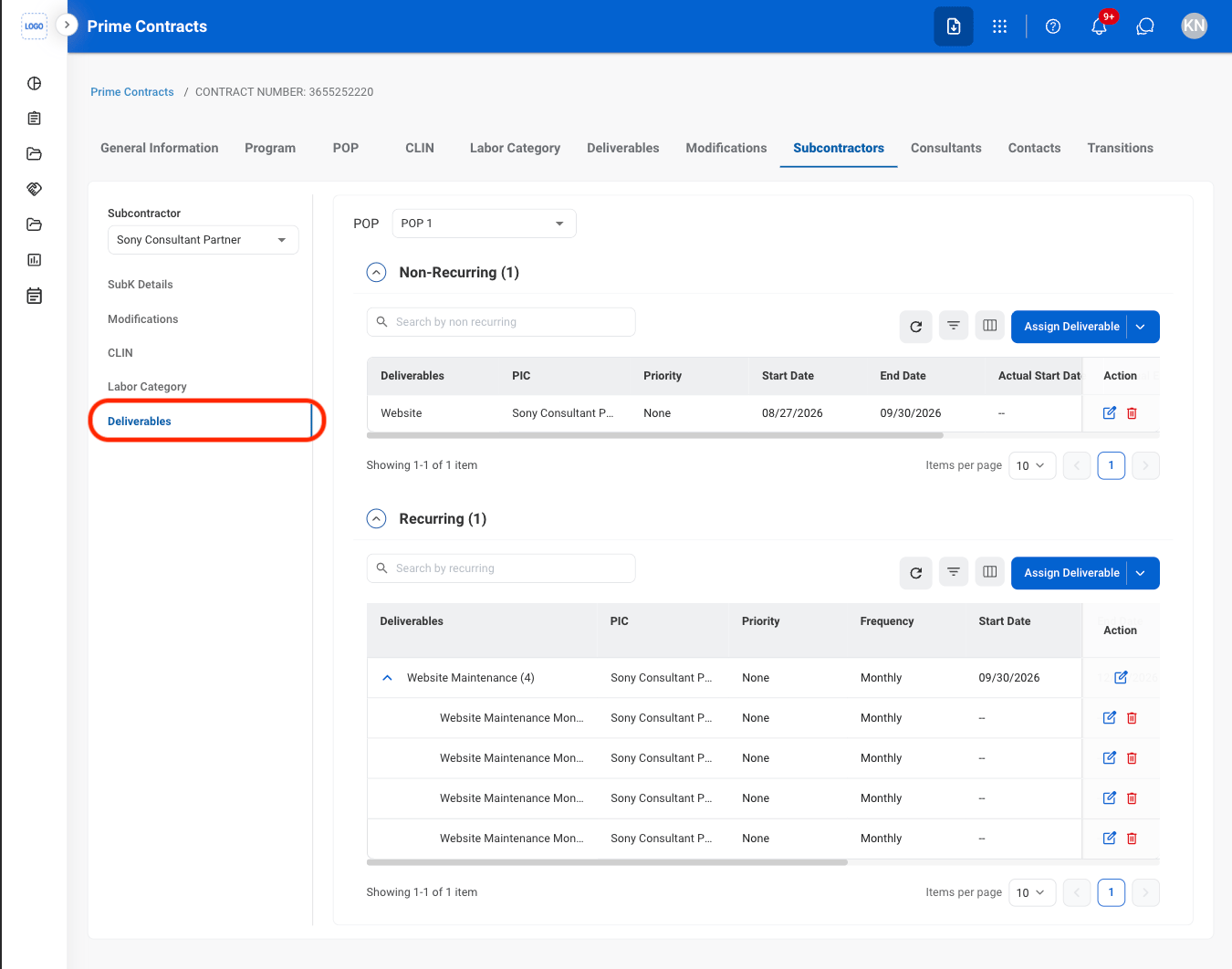Refresh the Non-Recurring deliverables table

coord(916,327)
